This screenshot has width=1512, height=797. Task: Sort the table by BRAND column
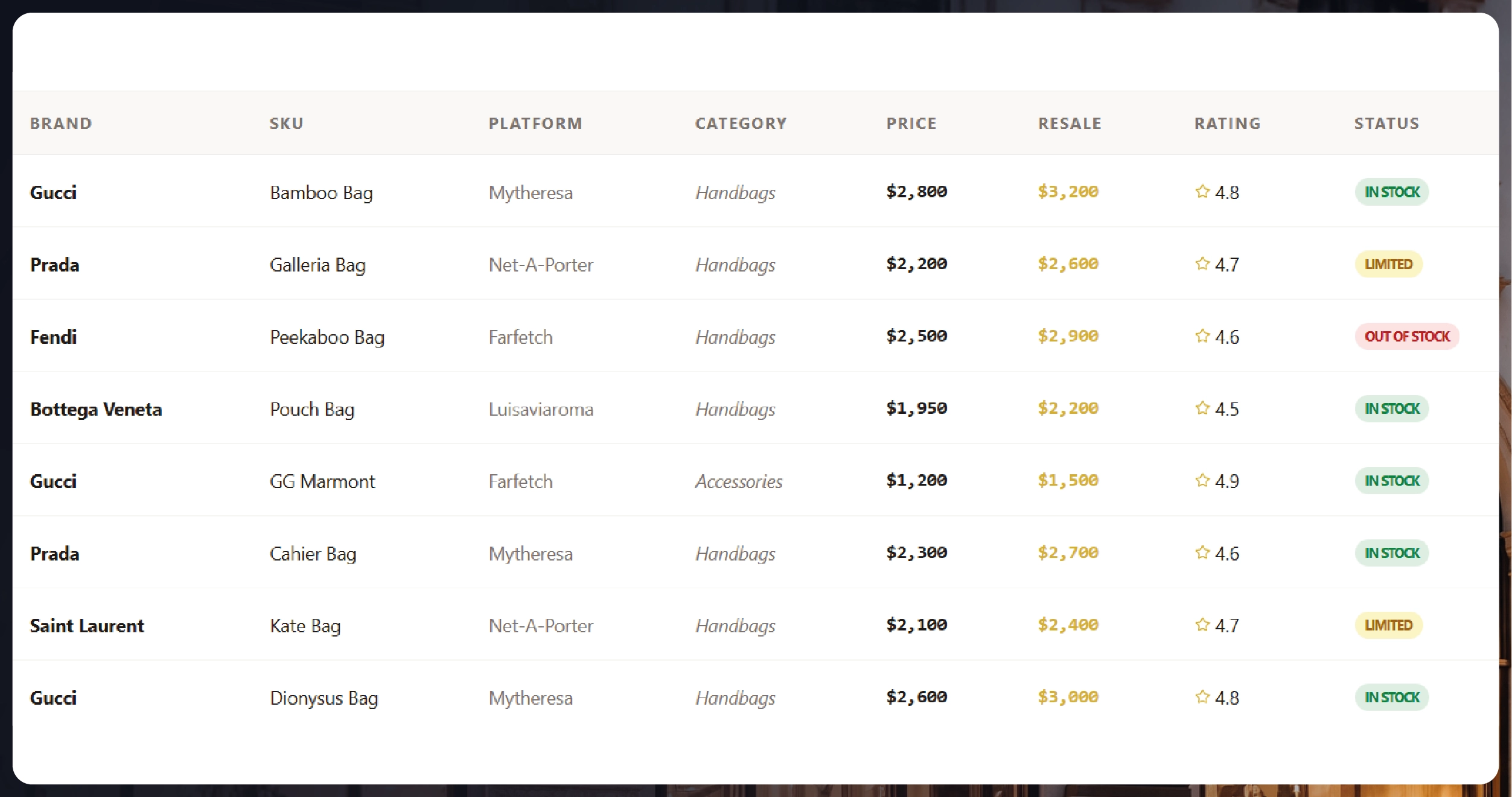click(61, 123)
